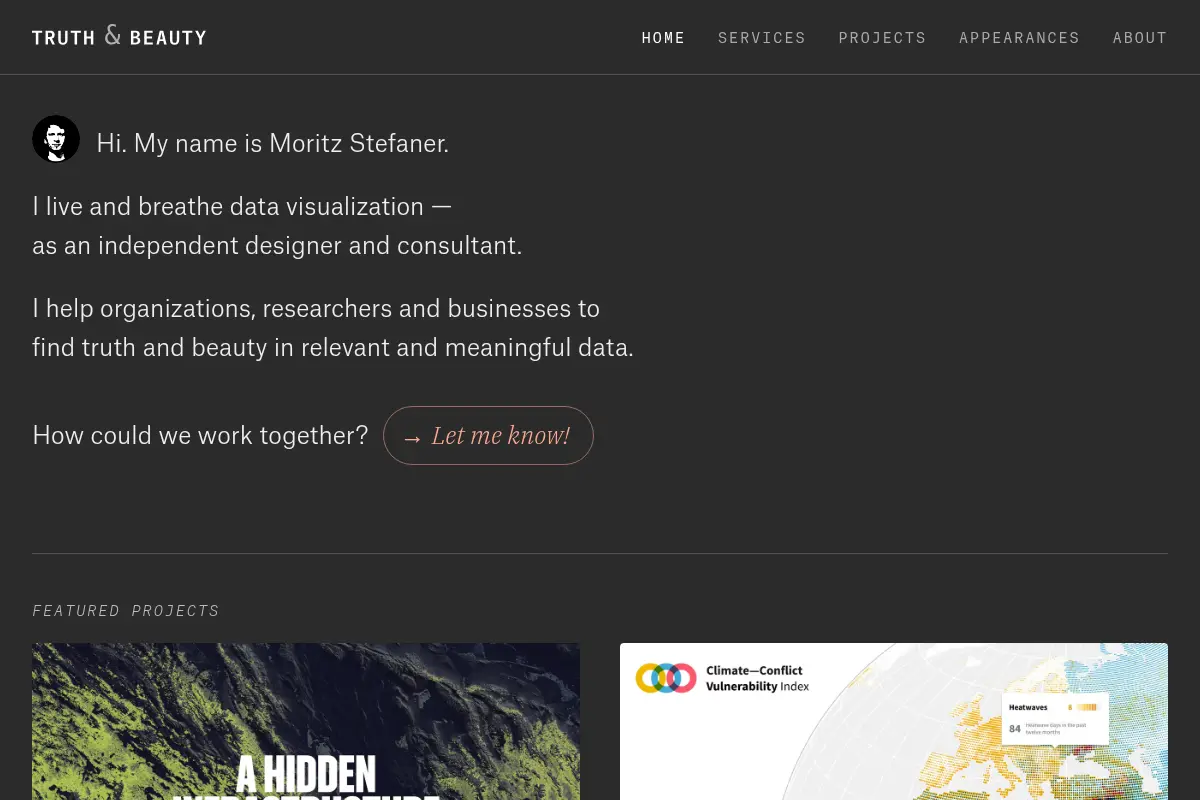The width and height of the screenshot is (1200, 800).
Task: Go to the Services page
Action: click(x=762, y=38)
